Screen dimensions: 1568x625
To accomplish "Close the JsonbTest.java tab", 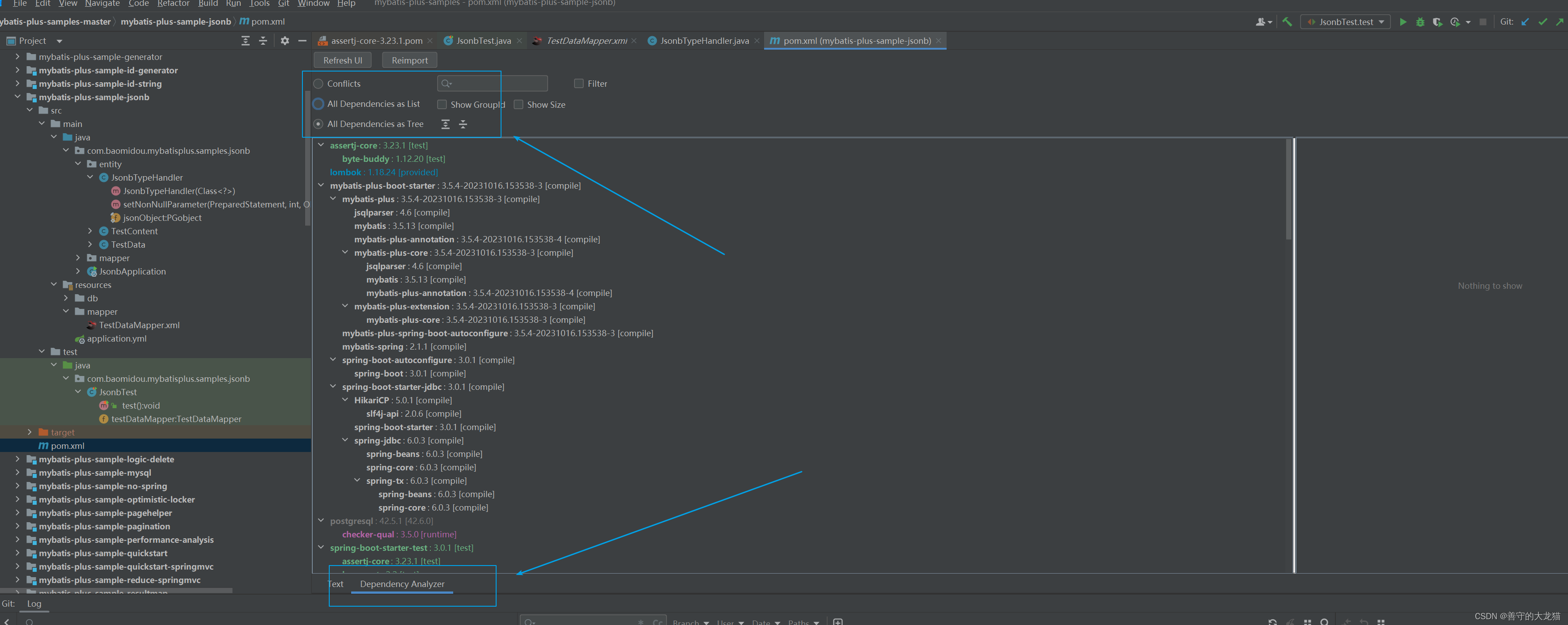I will click(518, 41).
